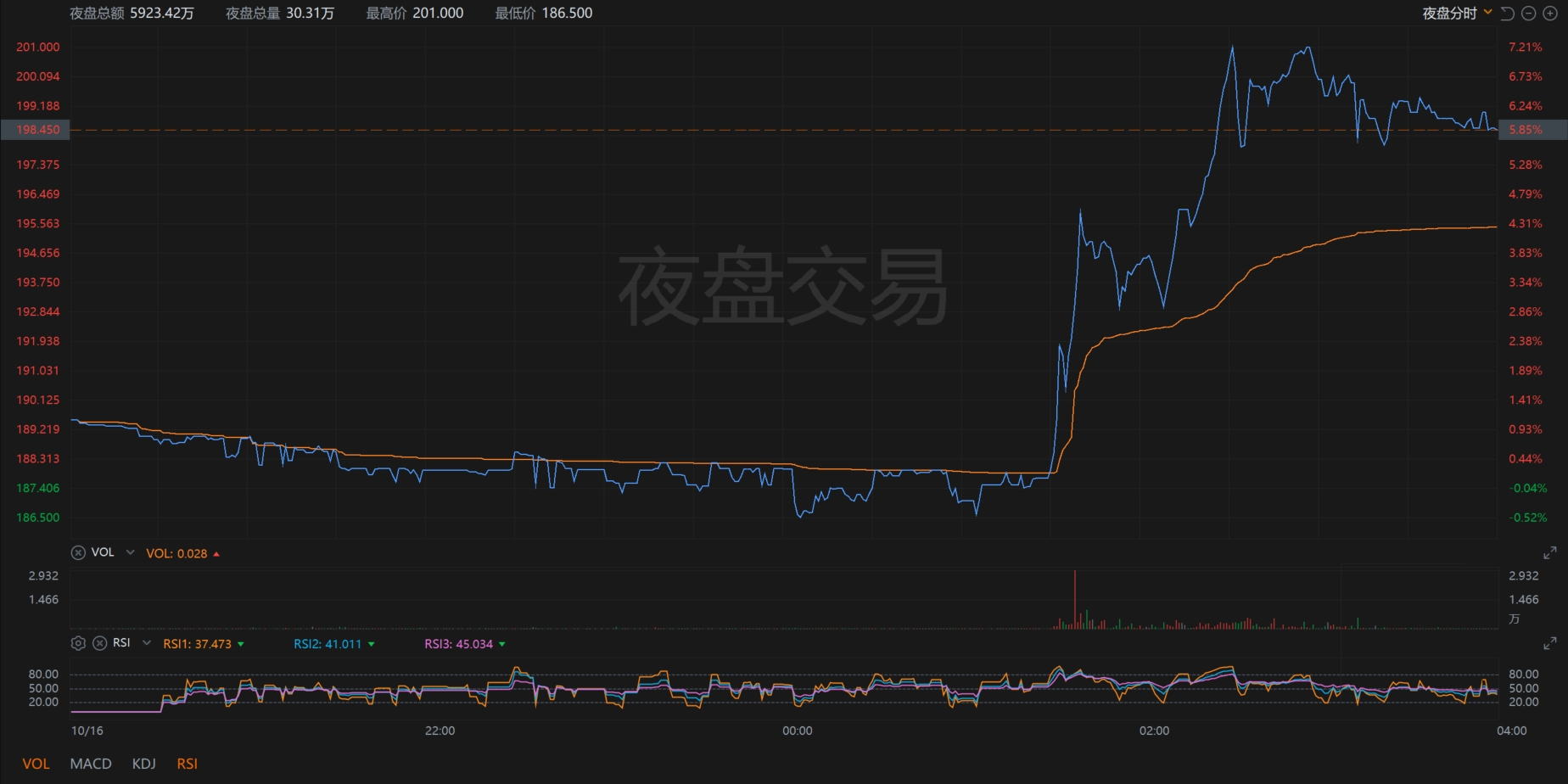Click the 最低价 186.500 label
This screenshot has width=1568, height=784.
[x=544, y=13]
